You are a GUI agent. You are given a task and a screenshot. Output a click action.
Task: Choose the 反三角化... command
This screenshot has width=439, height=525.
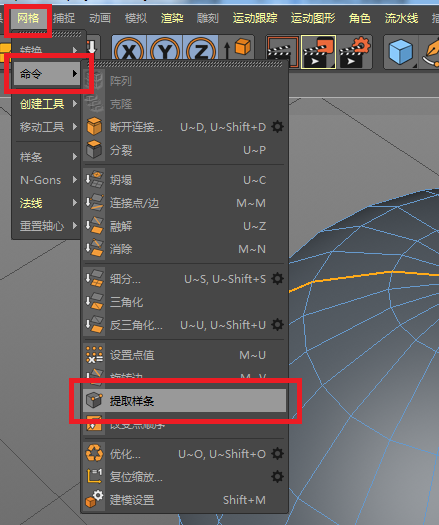tap(185, 325)
